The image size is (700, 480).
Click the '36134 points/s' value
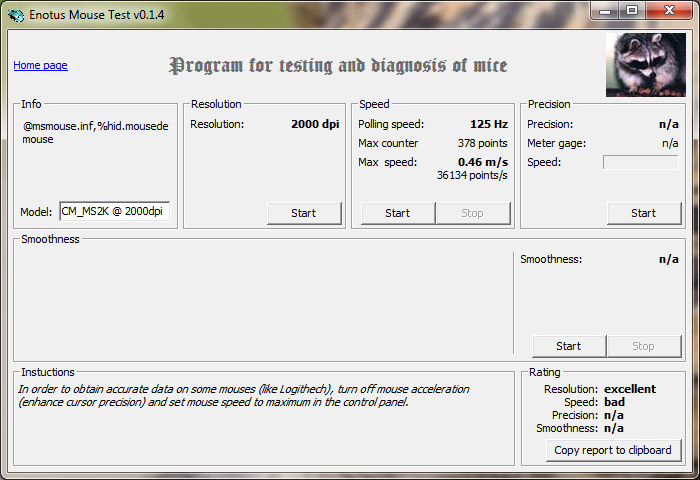[472, 175]
